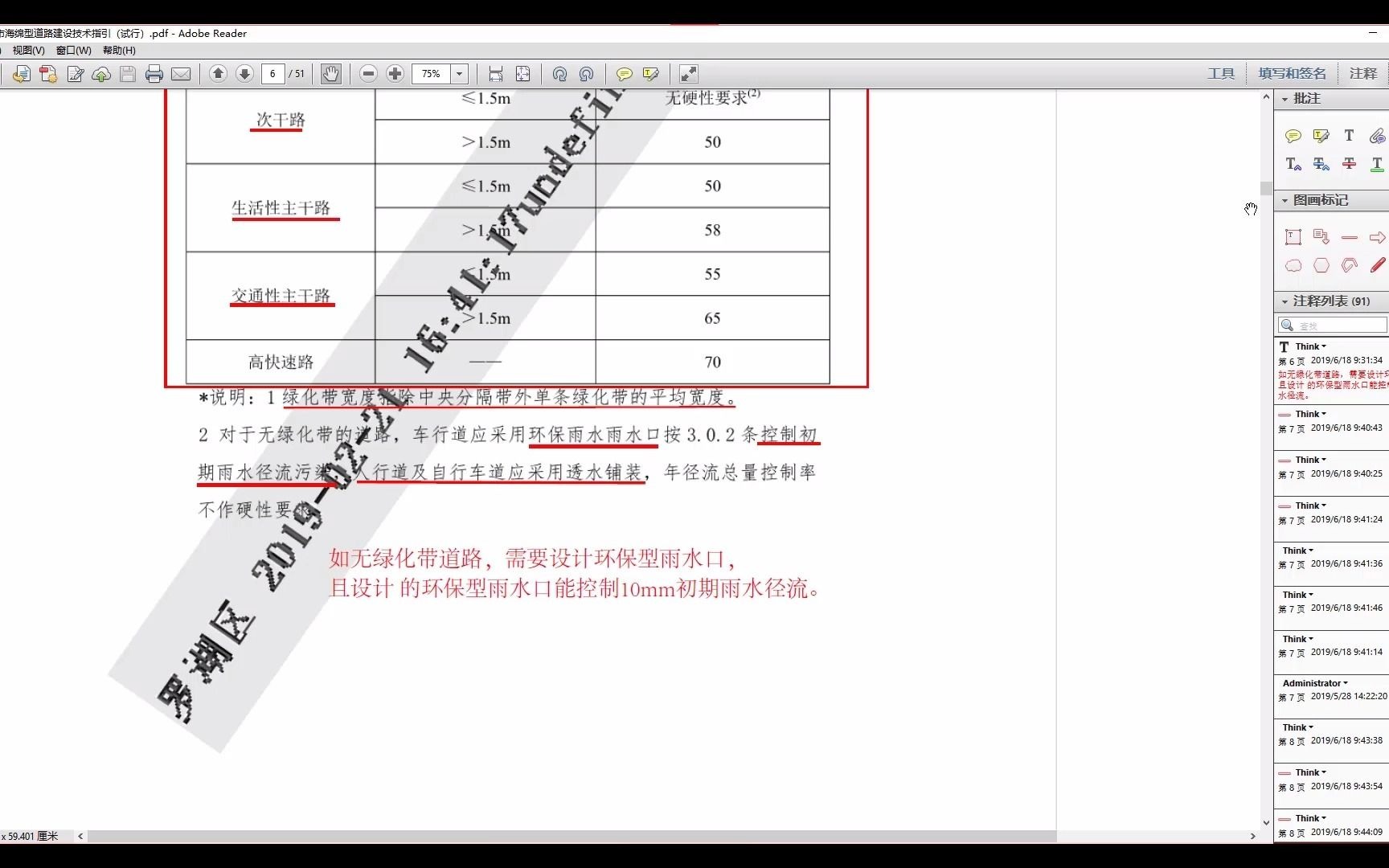The width and height of the screenshot is (1389, 868).
Task: Select sticky note tool in 批注 panel
Action: click(1293, 136)
